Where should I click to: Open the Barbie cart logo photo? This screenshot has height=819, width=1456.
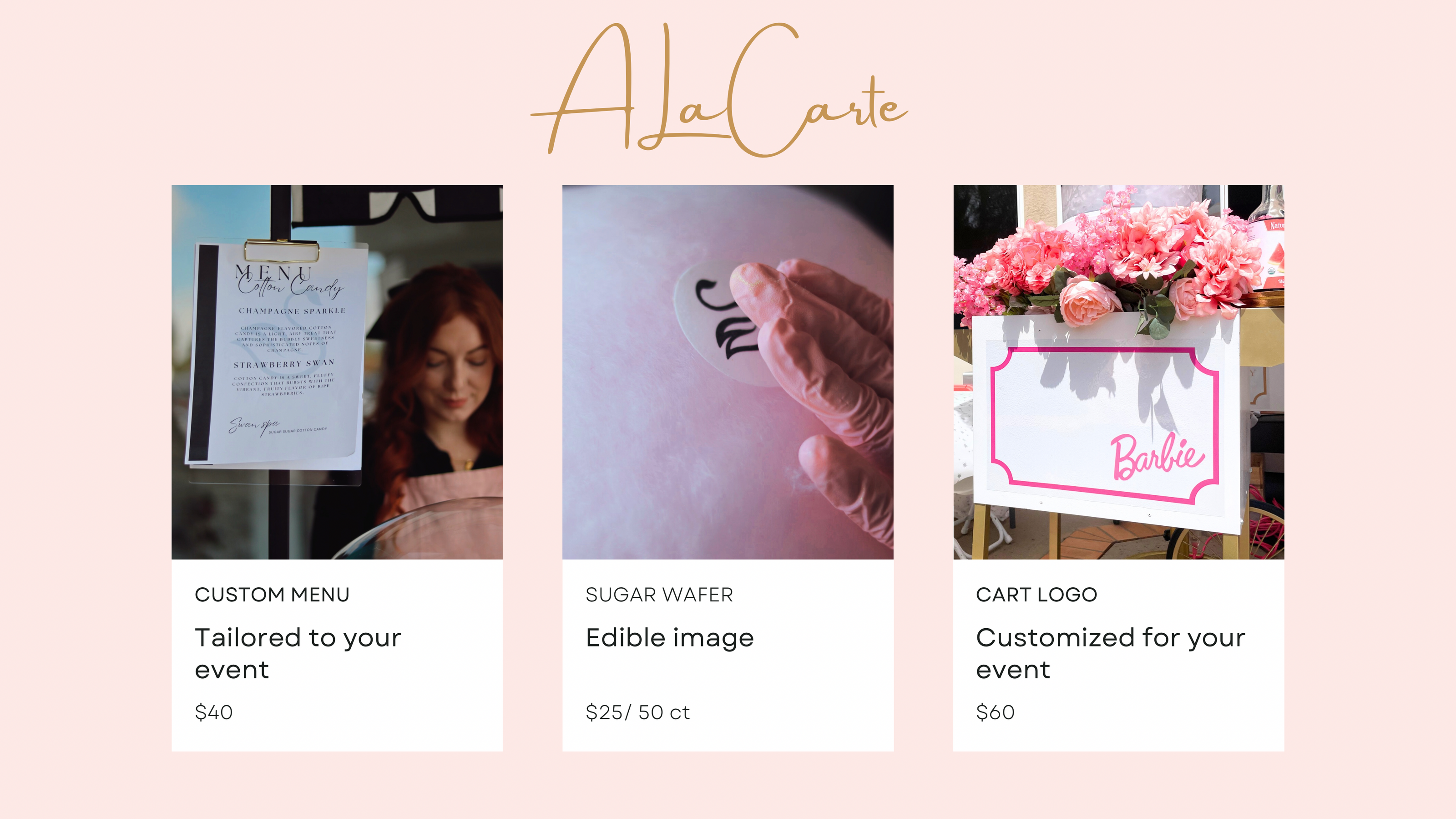point(1118,372)
